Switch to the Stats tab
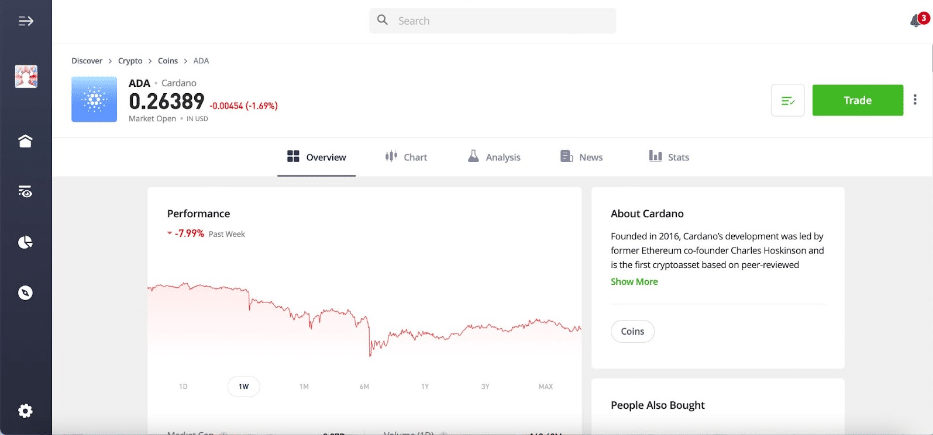The width and height of the screenshot is (933, 435). pyautogui.click(x=669, y=157)
